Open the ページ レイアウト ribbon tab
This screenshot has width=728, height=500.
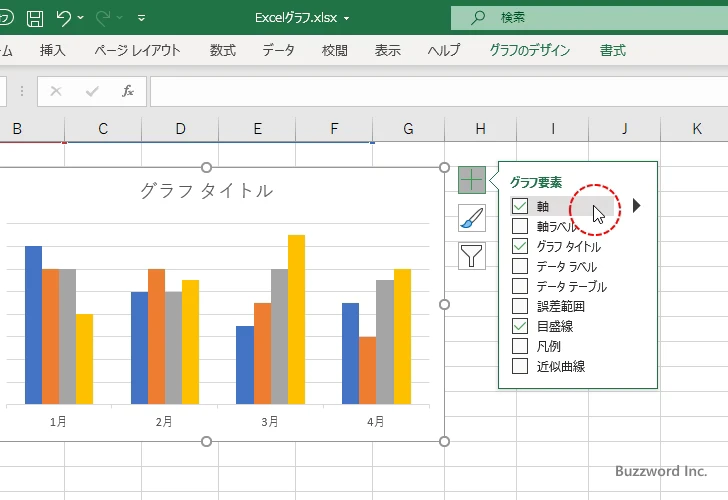[x=137, y=50]
